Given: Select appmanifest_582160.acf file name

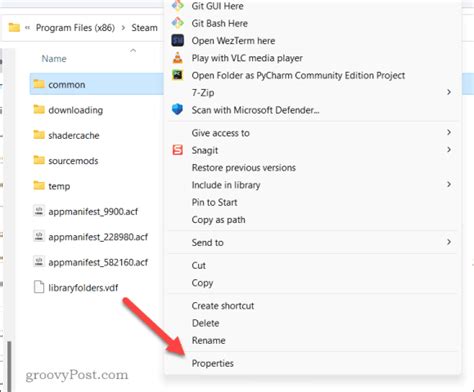Looking at the screenshot, I should click(98, 262).
